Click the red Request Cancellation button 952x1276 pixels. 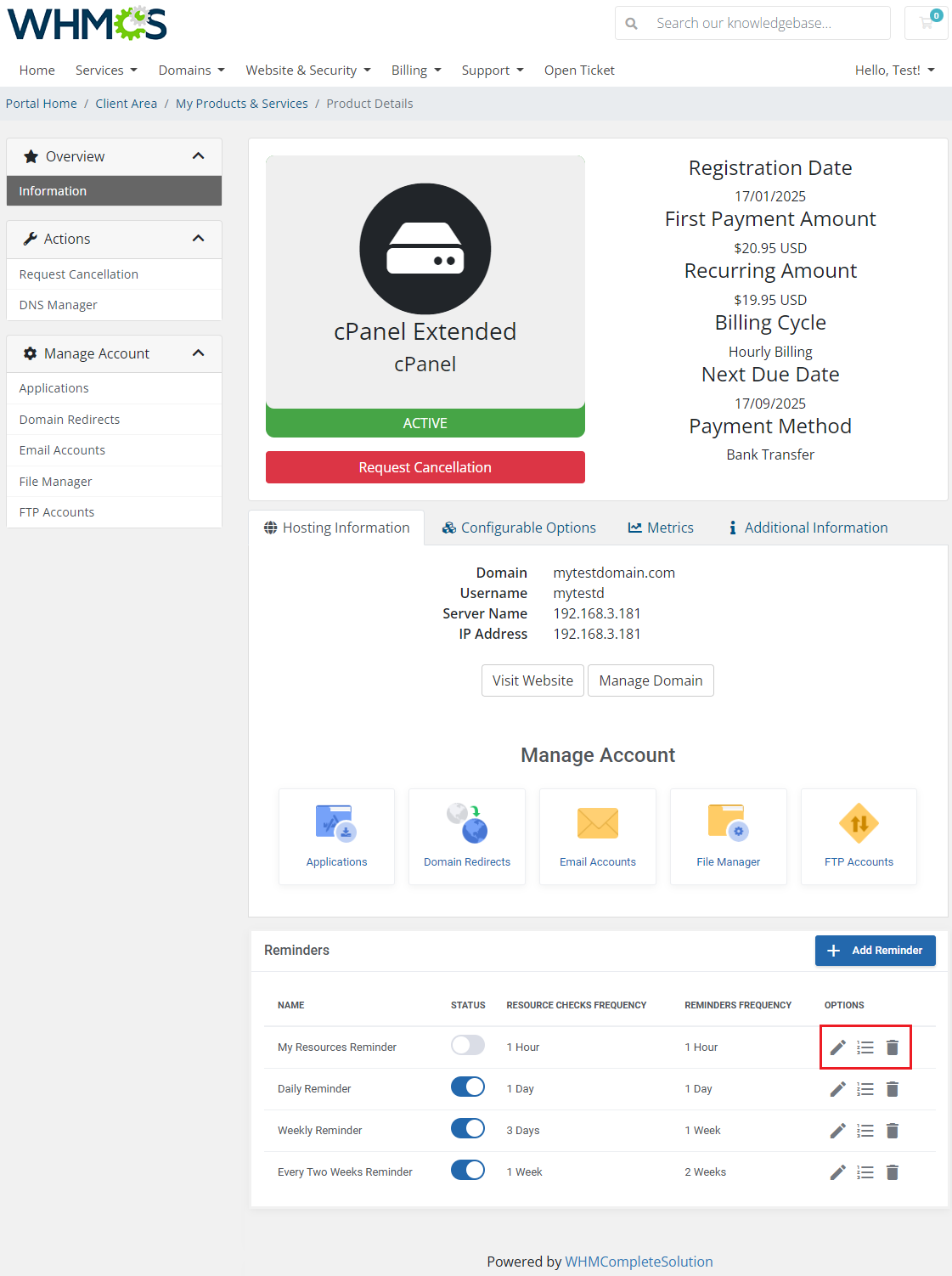[x=425, y=467]
